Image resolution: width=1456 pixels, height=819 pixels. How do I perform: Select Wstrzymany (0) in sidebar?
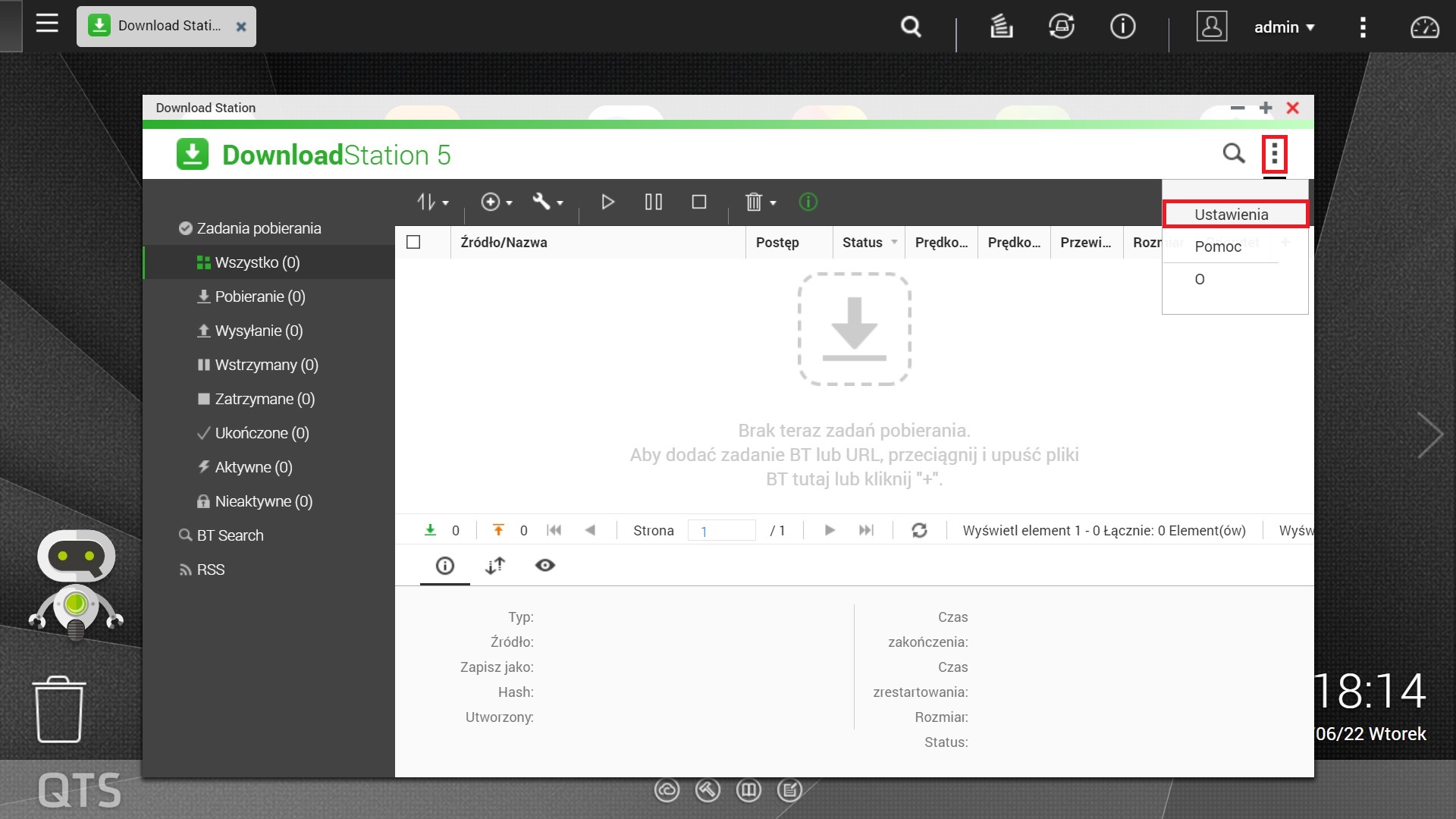coord(268,365)
